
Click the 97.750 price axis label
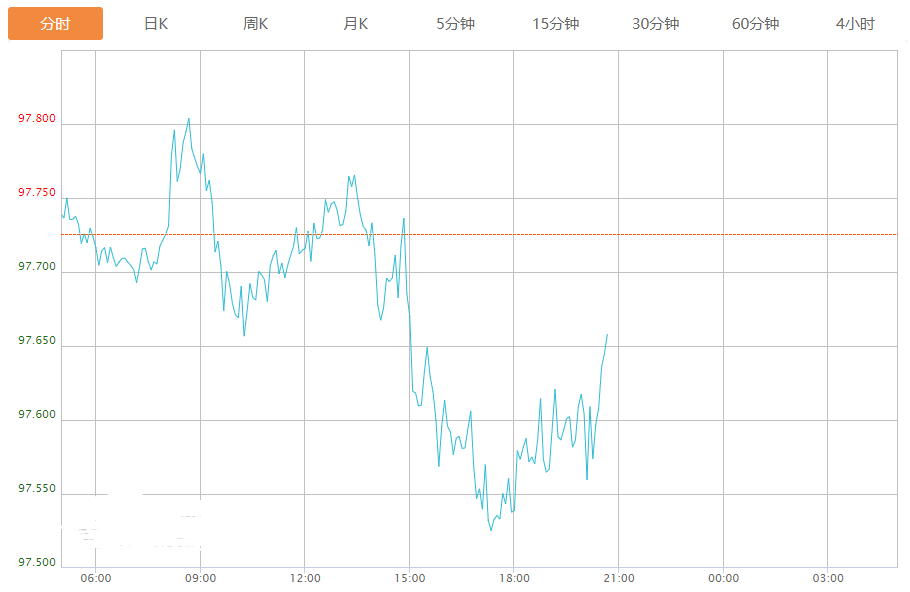tap(37, 193)
